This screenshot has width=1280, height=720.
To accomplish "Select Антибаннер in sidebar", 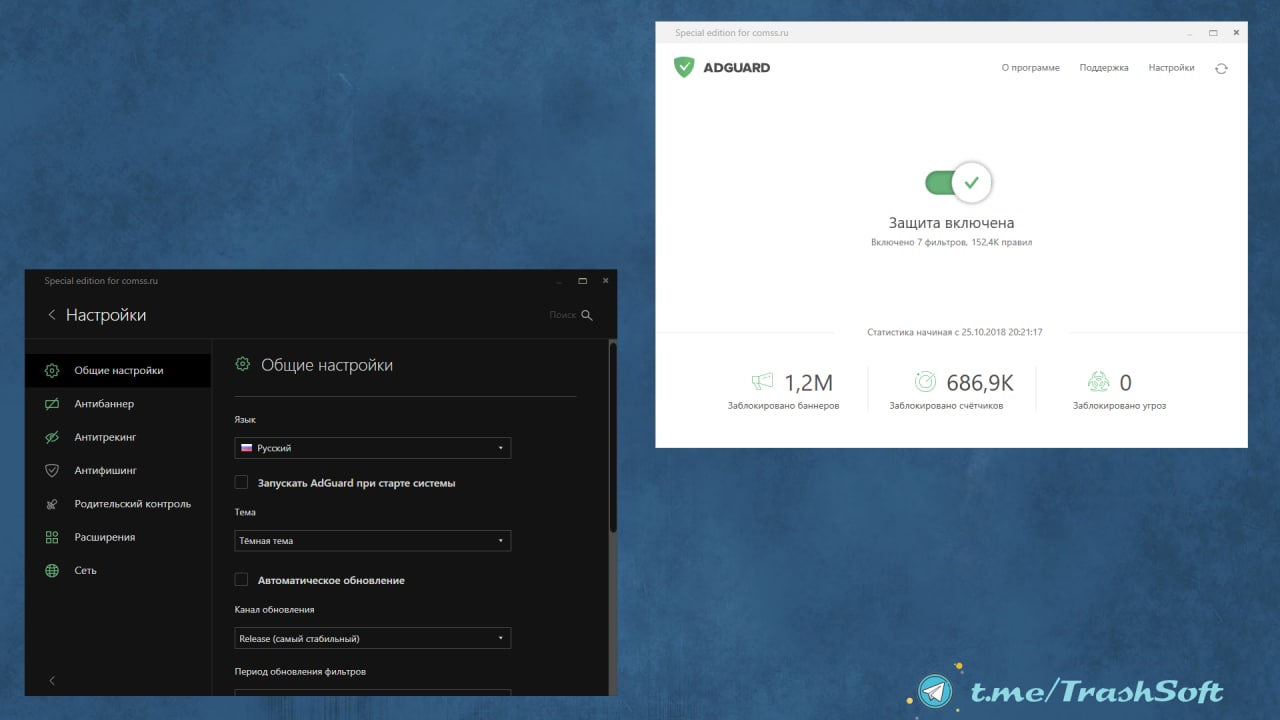I will click(118, 404).
